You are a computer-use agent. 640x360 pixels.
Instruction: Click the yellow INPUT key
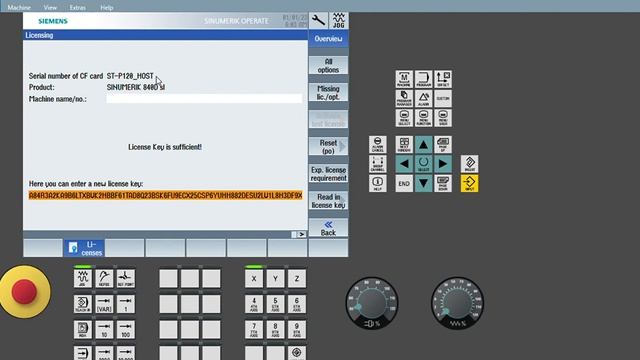click(x=469, y=183)
